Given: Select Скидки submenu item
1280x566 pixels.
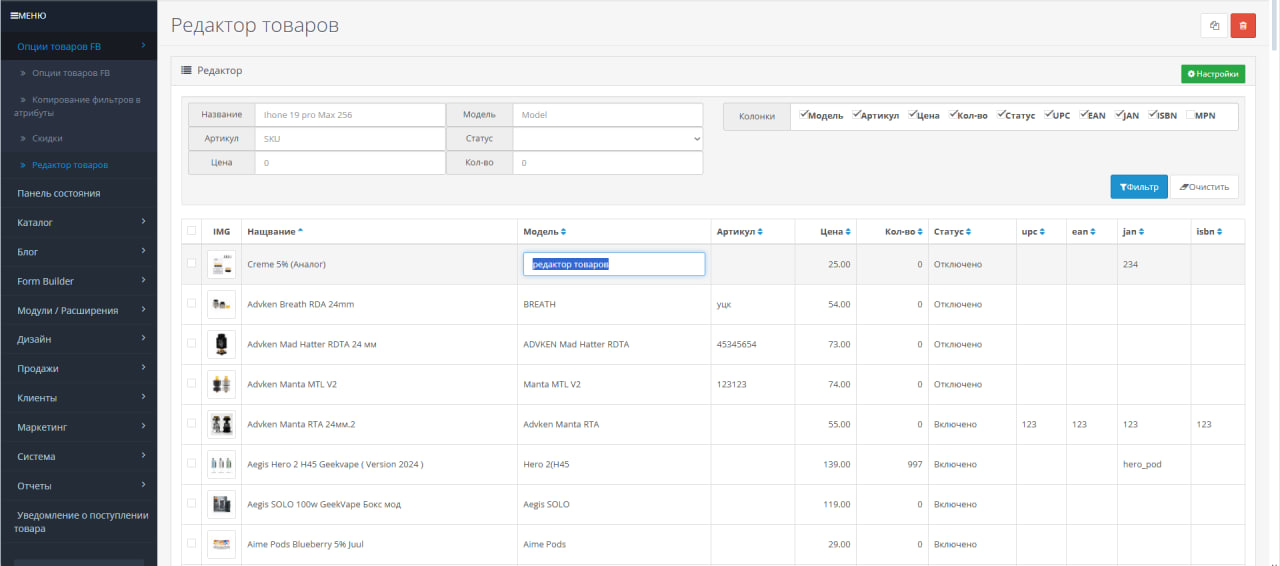Looking at the screenshot, I should tap(47, 138).
